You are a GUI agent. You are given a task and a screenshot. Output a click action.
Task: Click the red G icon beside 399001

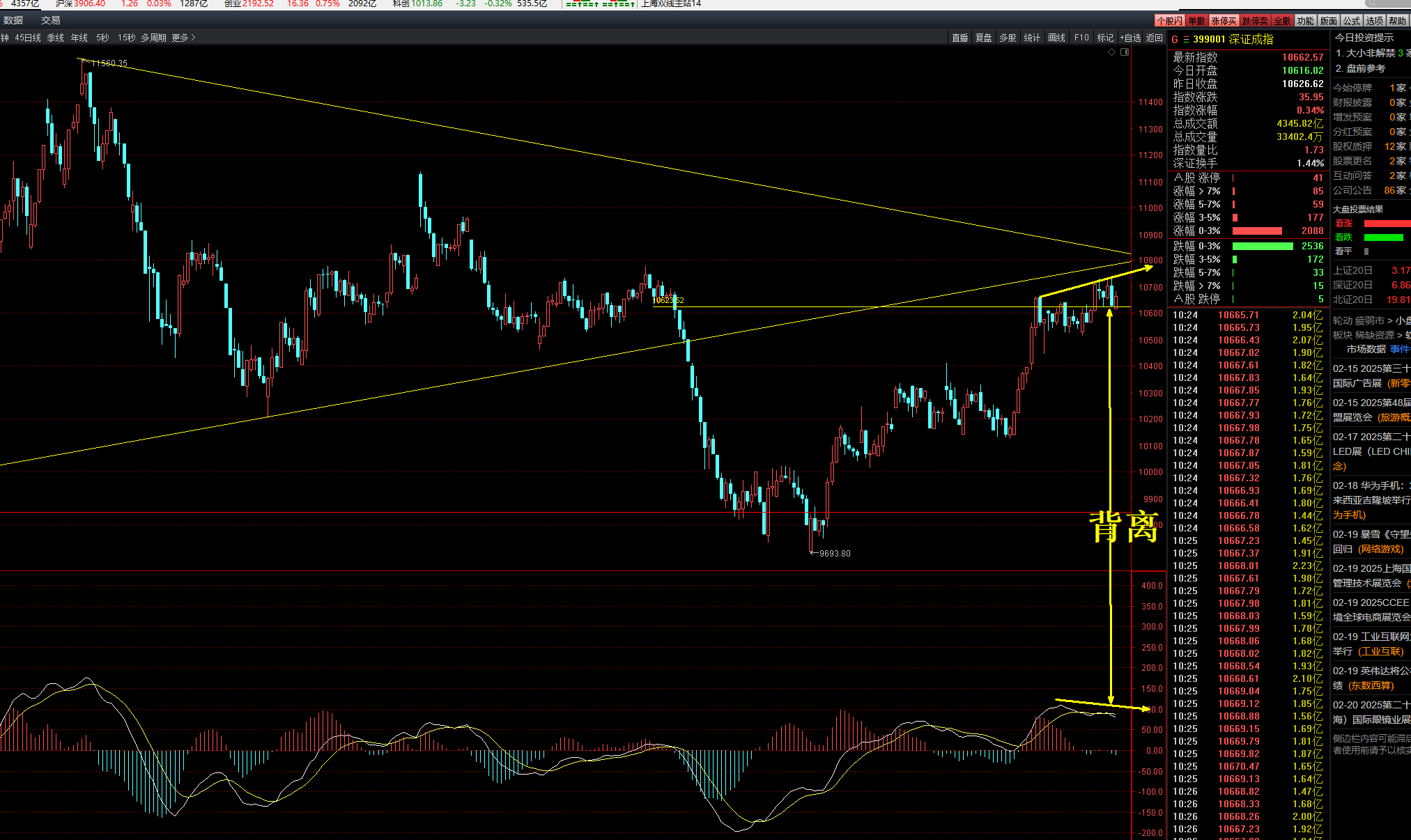1175,40
